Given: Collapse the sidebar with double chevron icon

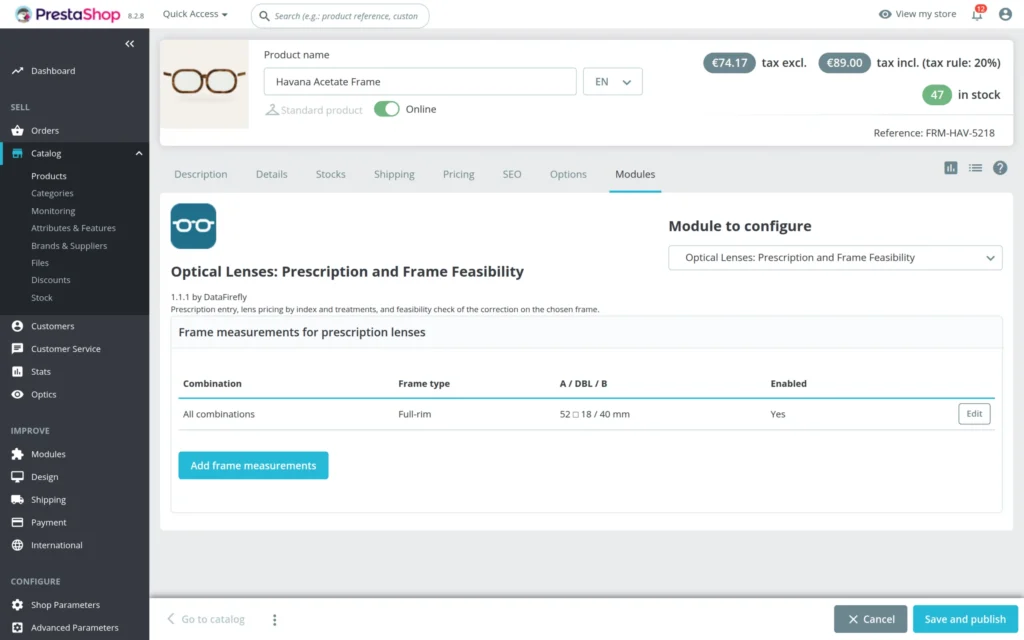Looking at the screenshot, I should [129, 44].
